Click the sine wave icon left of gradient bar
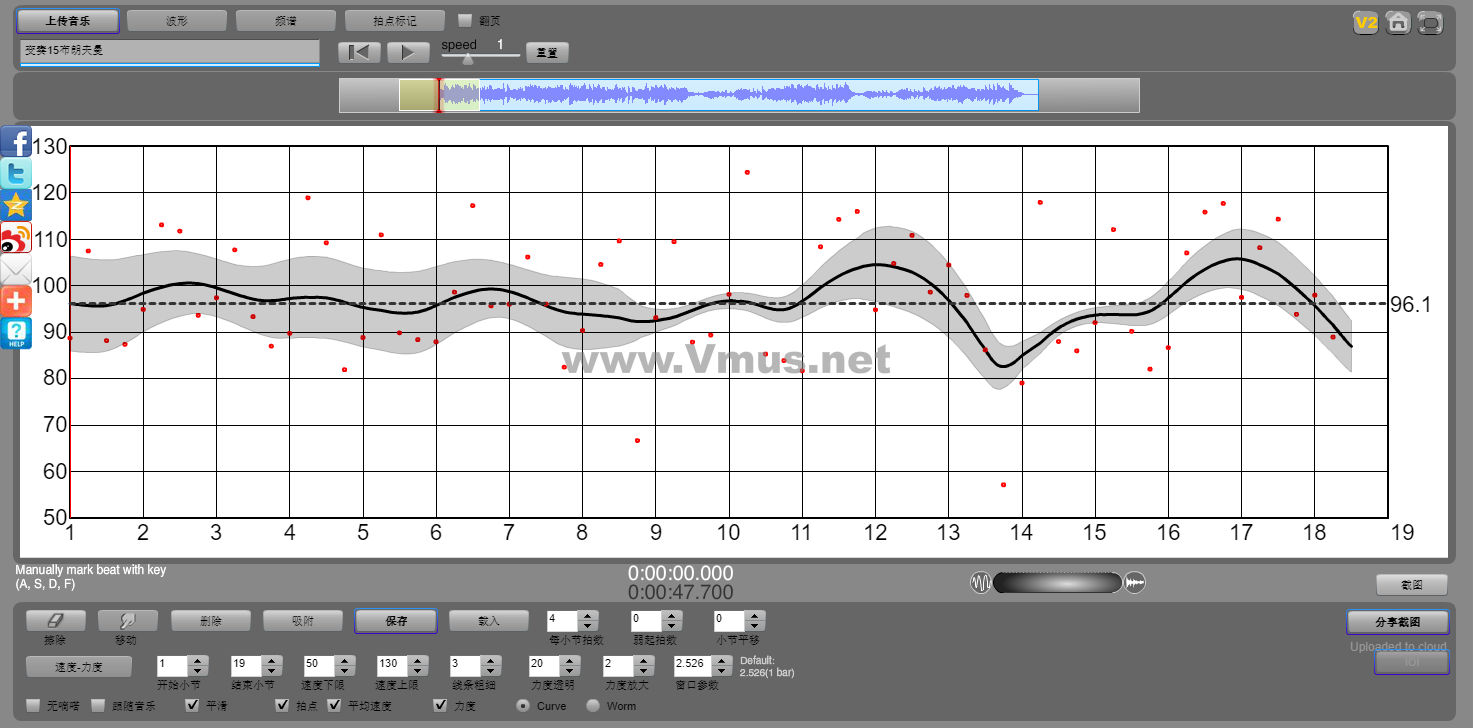The height and width of the screenshot is (728, 1473). [x=980, y=583]
